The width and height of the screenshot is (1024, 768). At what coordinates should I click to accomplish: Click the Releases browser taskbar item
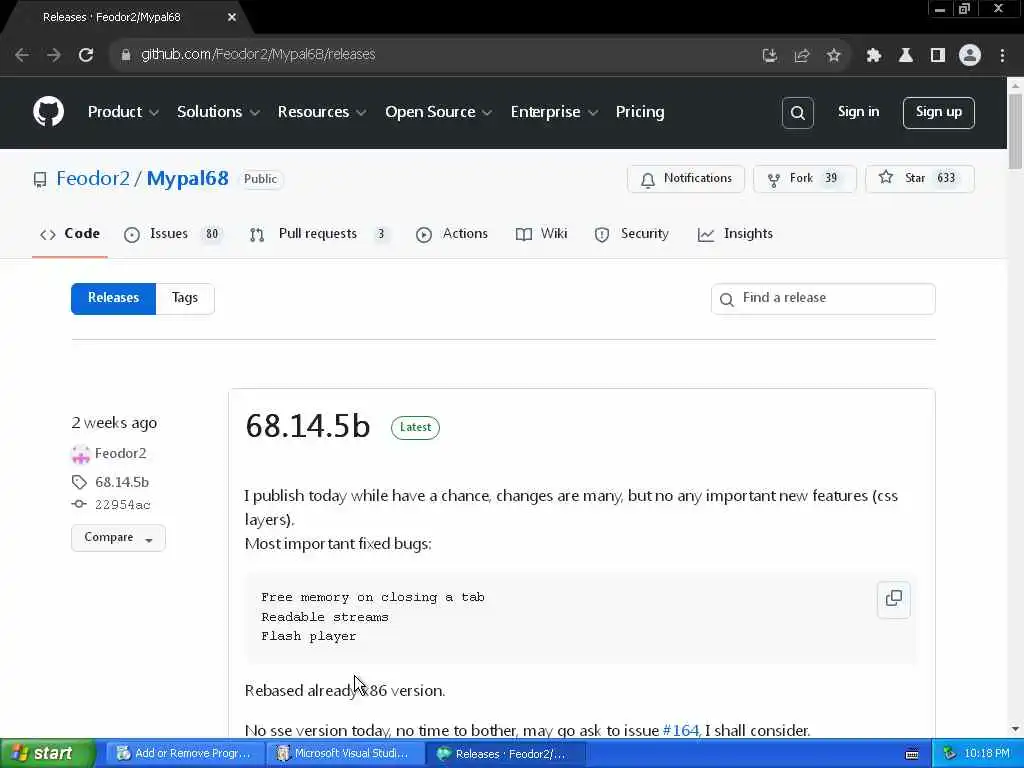(x=505, y=754)
